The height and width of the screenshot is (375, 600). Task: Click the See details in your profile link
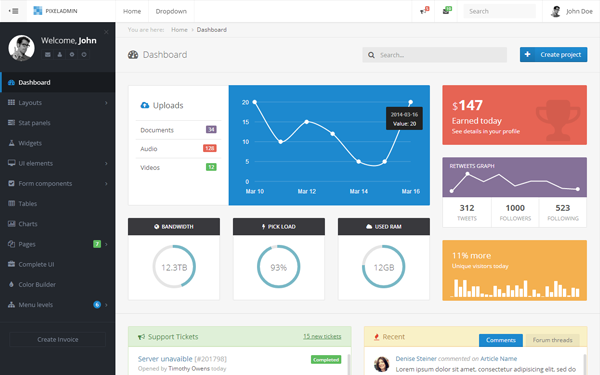(x=486, y=131)
